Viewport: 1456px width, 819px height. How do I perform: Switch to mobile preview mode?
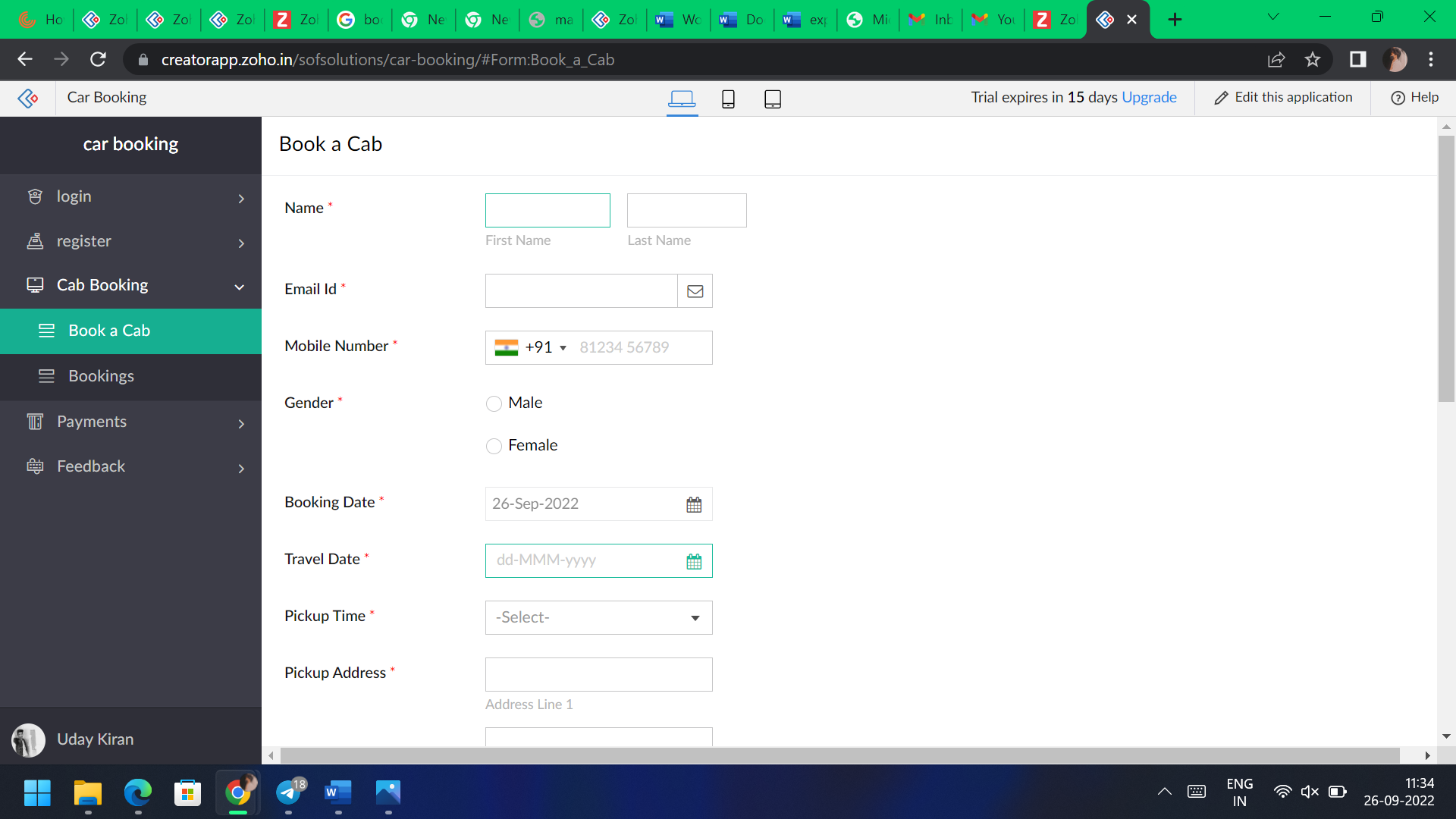click(x=727, y=99)
